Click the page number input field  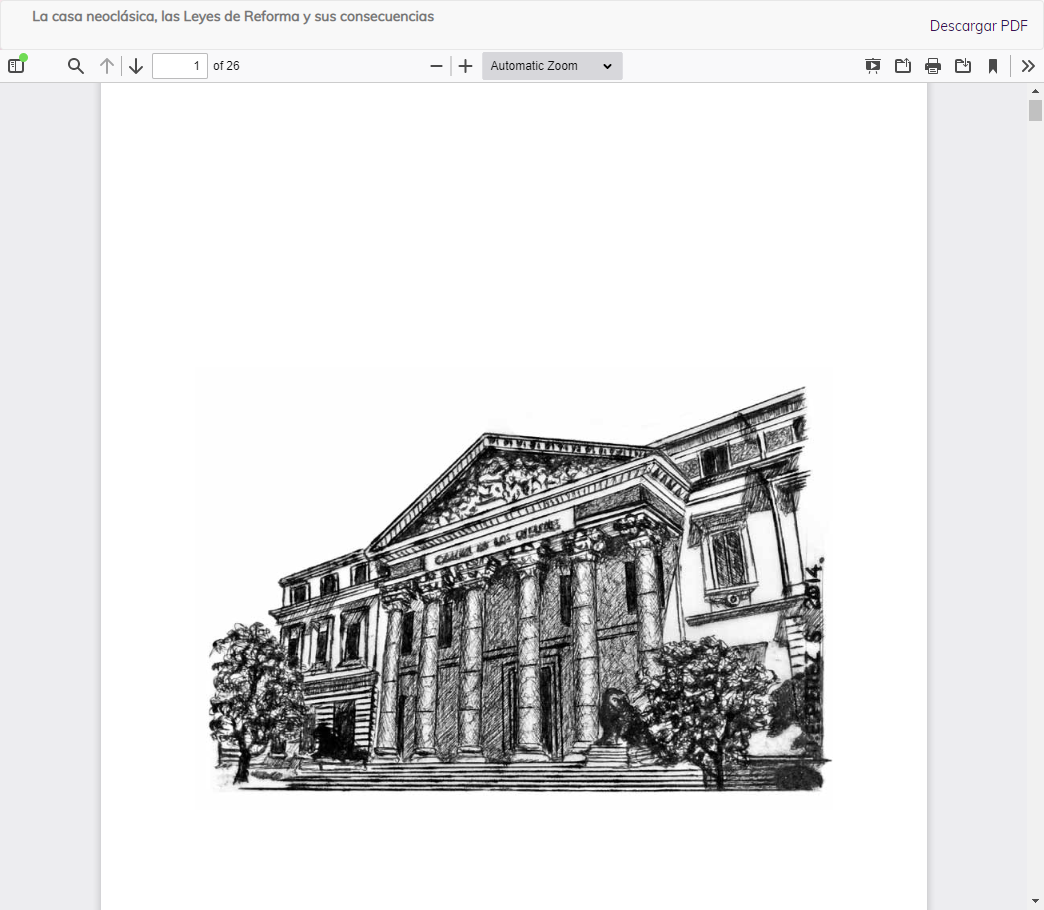point(180,66)
